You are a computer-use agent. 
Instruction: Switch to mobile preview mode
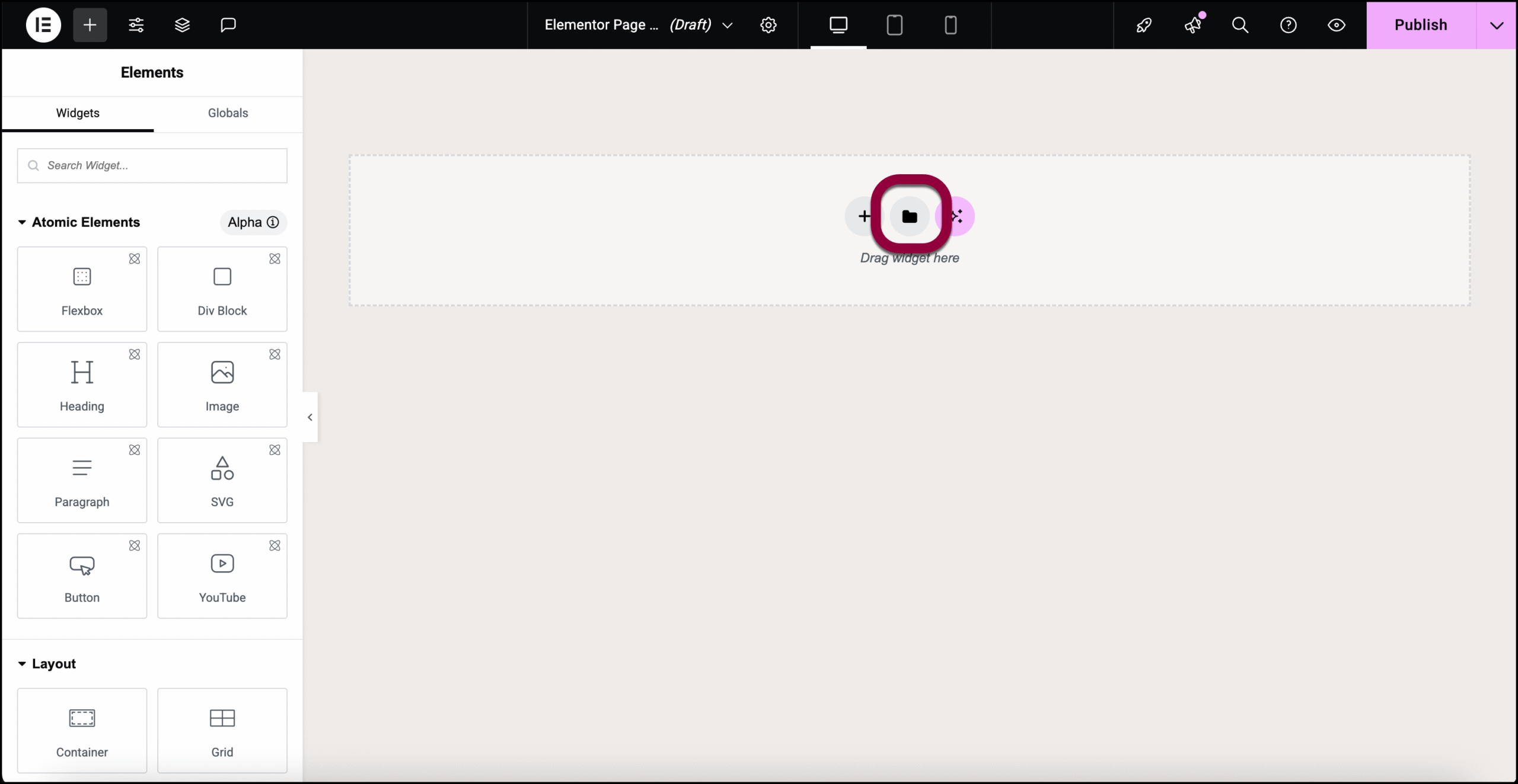pos(951,25)
